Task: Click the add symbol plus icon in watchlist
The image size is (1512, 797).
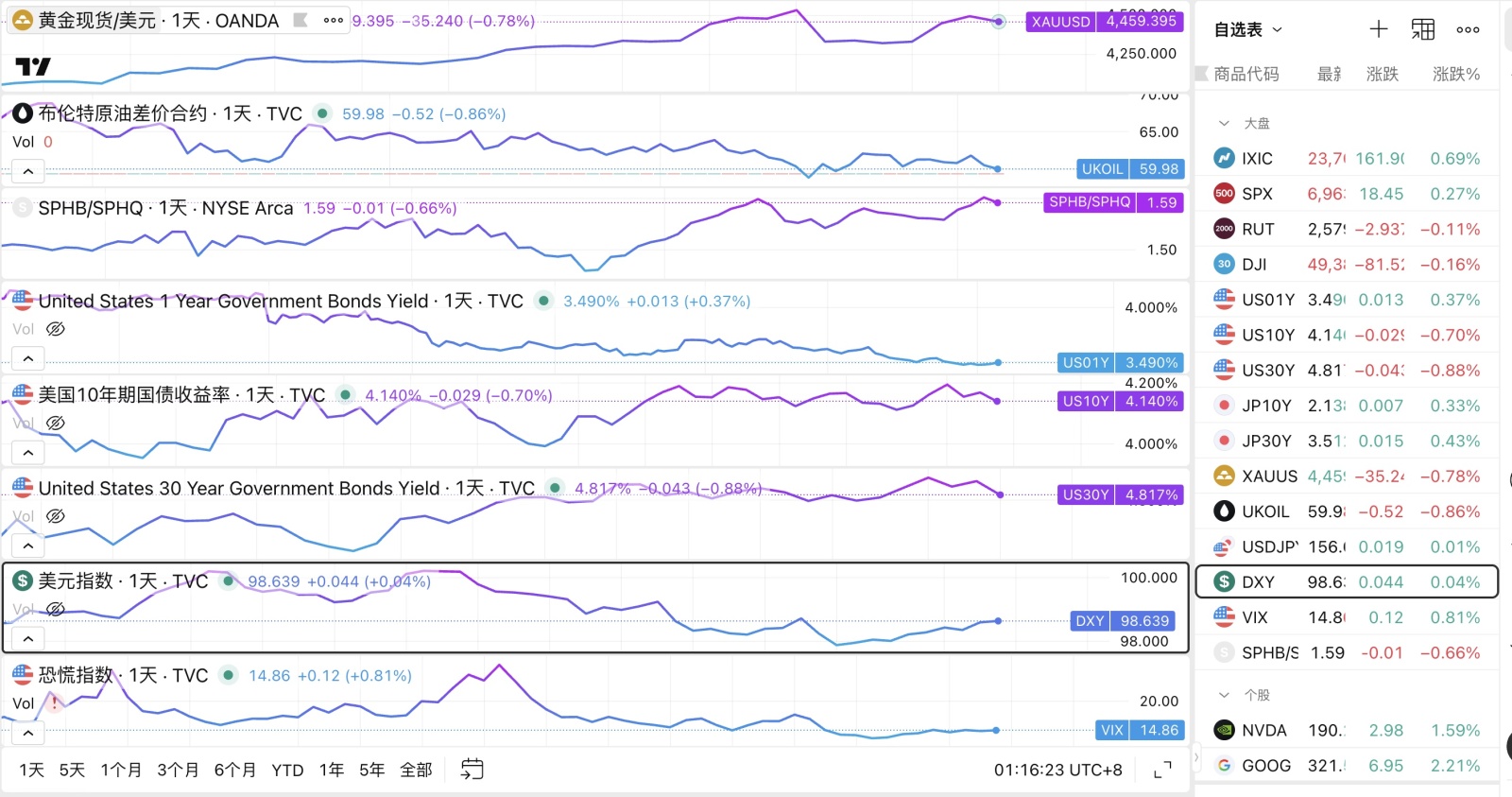Action: pos(1379,29)
